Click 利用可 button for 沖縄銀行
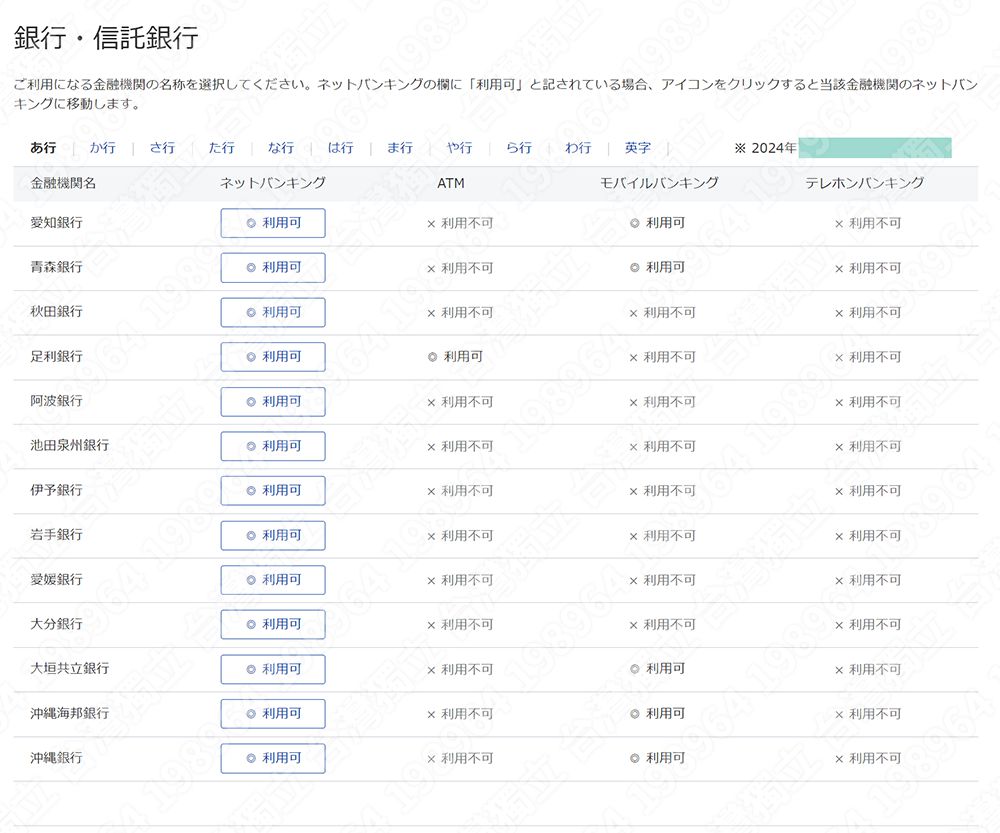Viewport: 1000px width, 833px height. pos(273,758)
